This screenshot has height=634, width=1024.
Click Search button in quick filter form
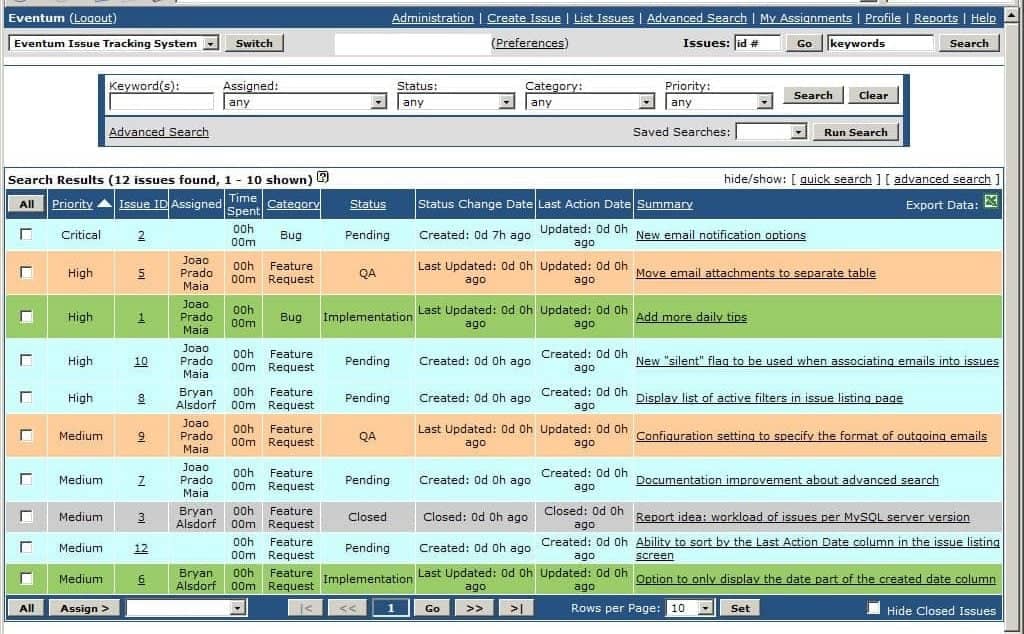pos(813,95)
